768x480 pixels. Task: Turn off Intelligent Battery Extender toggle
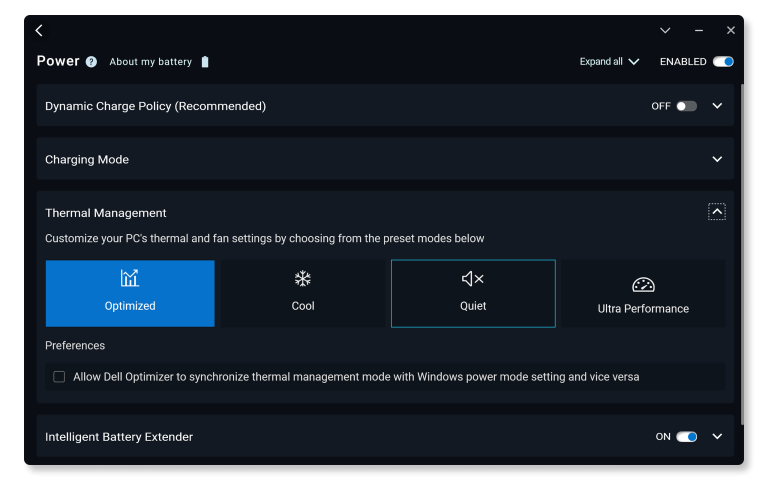pyautogui.click(x=686, y=436)
